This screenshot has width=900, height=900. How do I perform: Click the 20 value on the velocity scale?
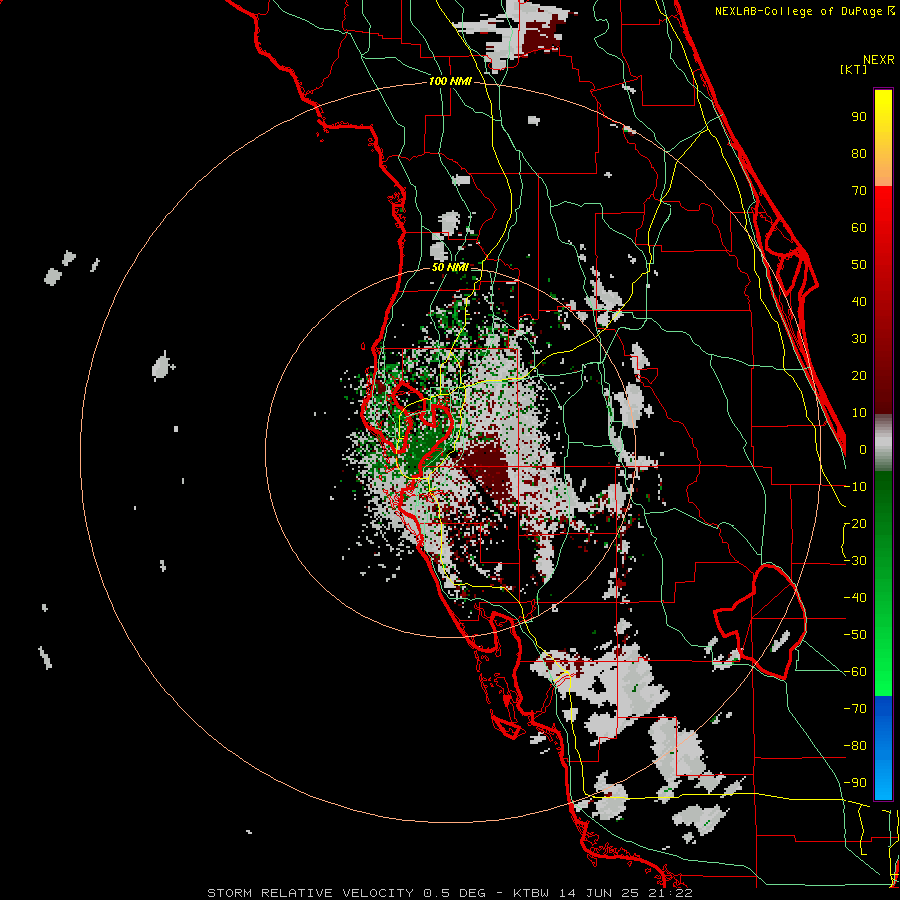tap(859, 375)
